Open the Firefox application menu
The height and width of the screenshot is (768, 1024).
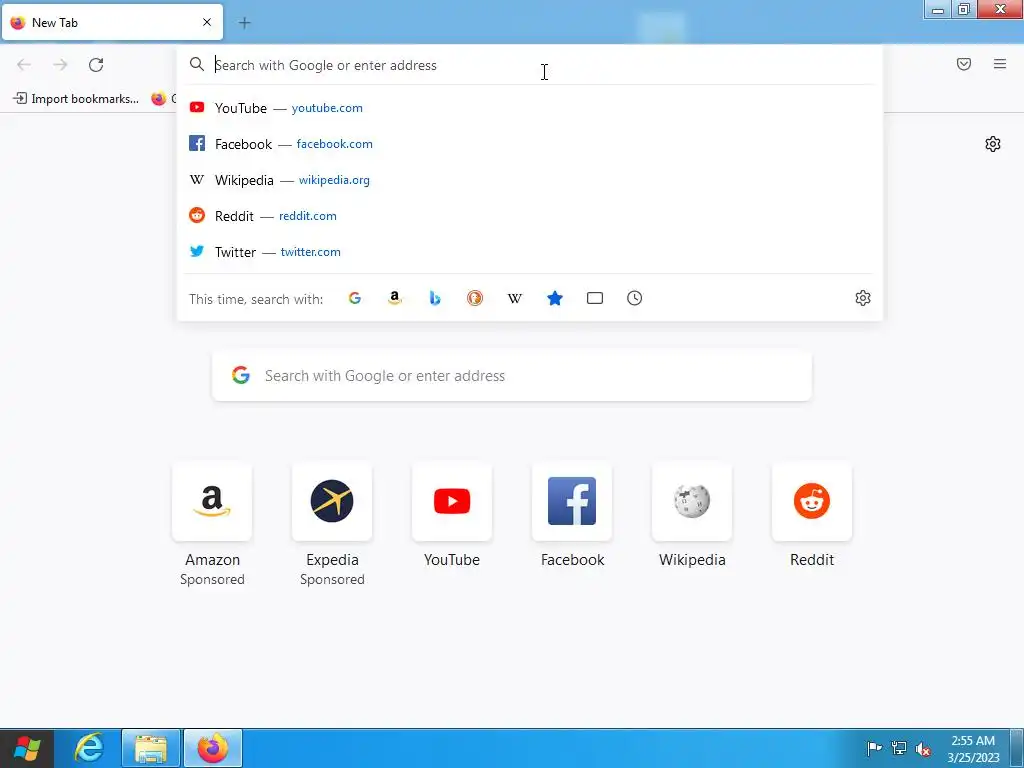point(1000,64)
